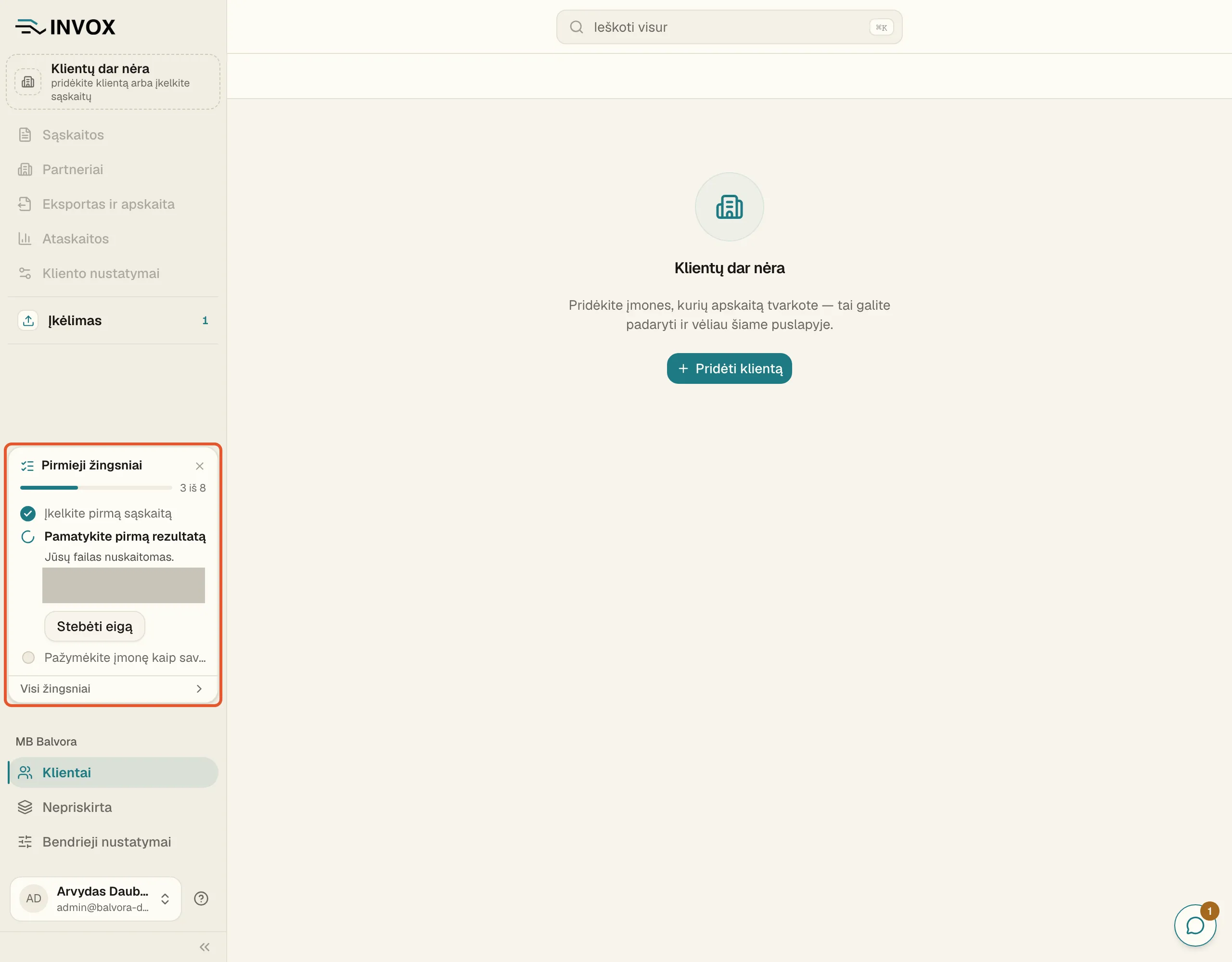Click the Ataskaitos chart icon
Image resolution: width=1232 pixels, height=962 pixels.
[x=25, y=239]
